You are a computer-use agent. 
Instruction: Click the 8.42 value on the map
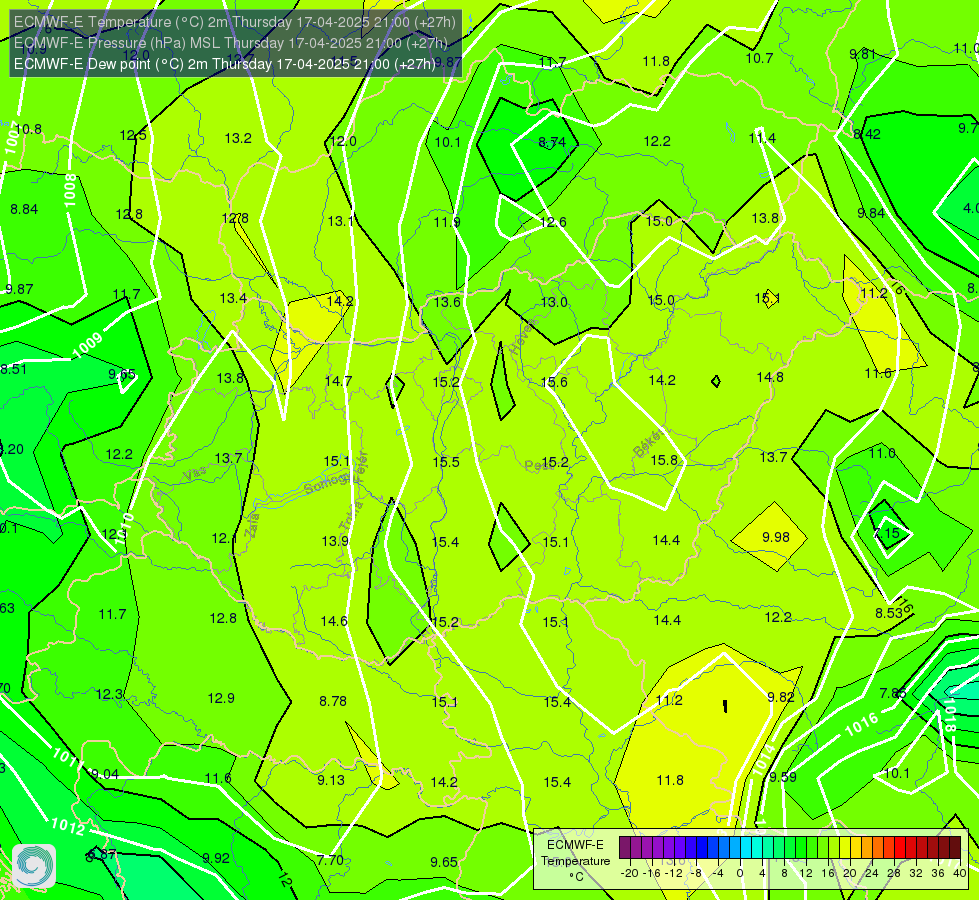pos(867,134)
